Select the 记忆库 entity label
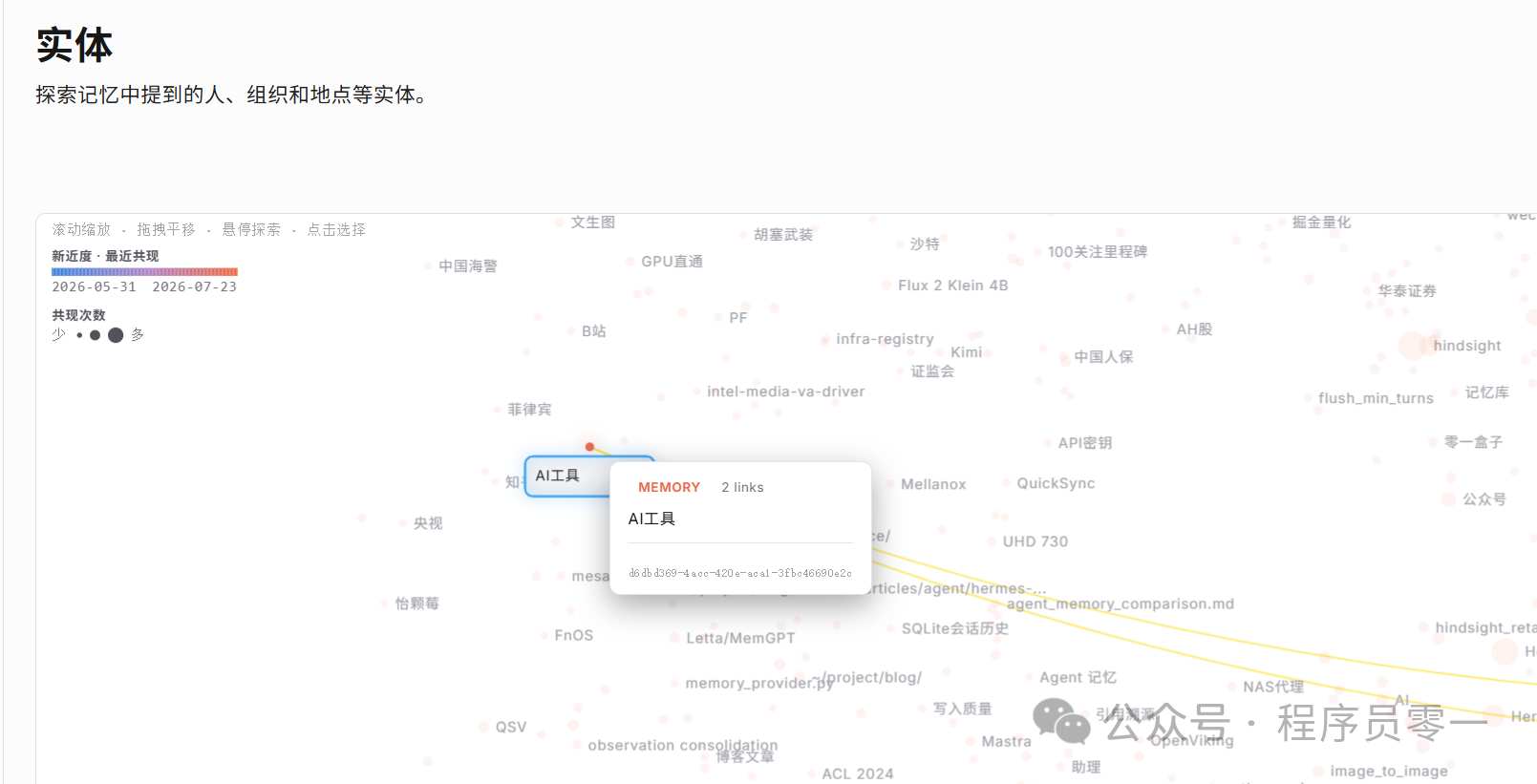1537x784 pixels. tap(1486, 392)
